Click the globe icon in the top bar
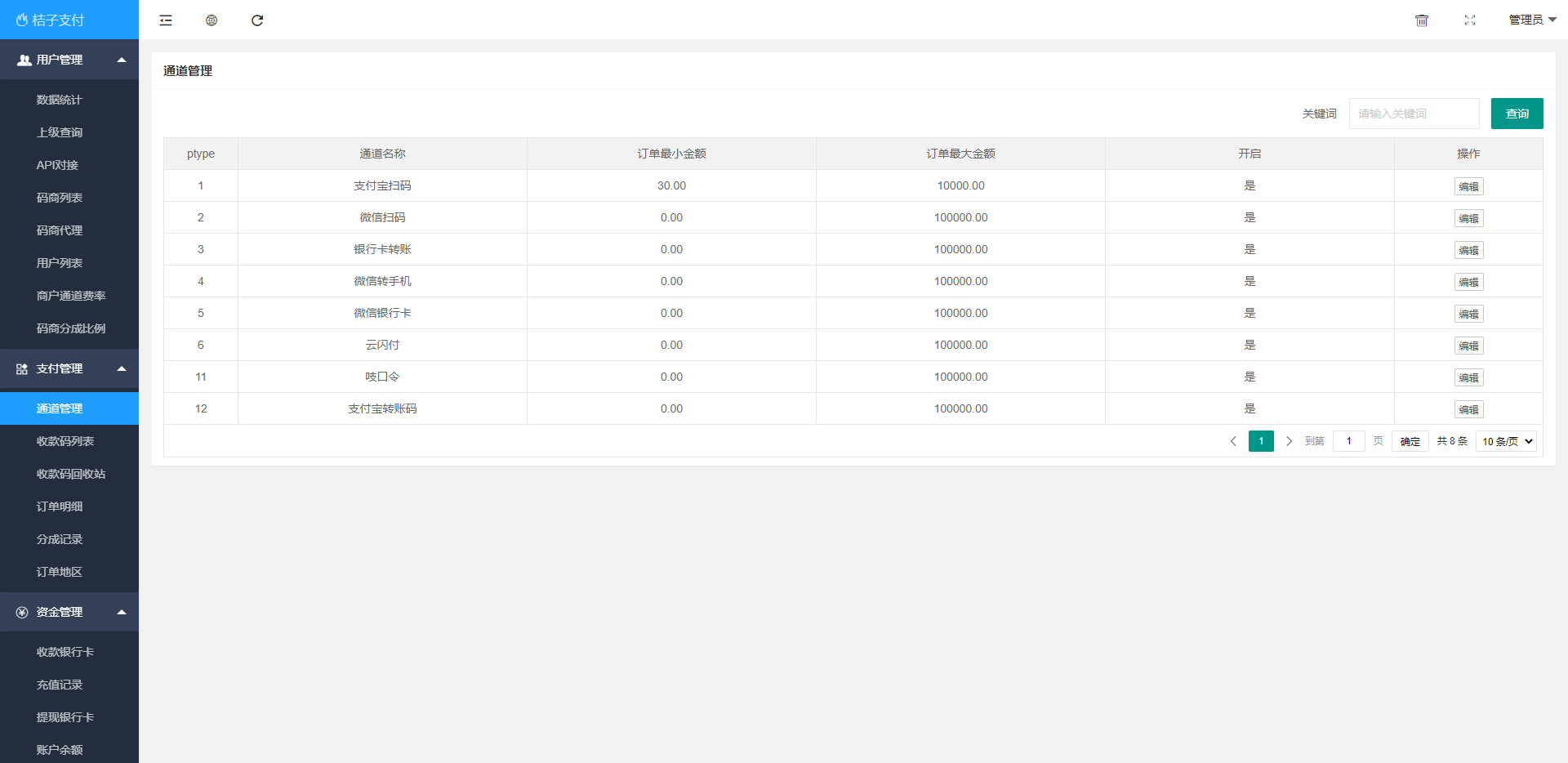The image size is (1568, 763). (212, 20)
